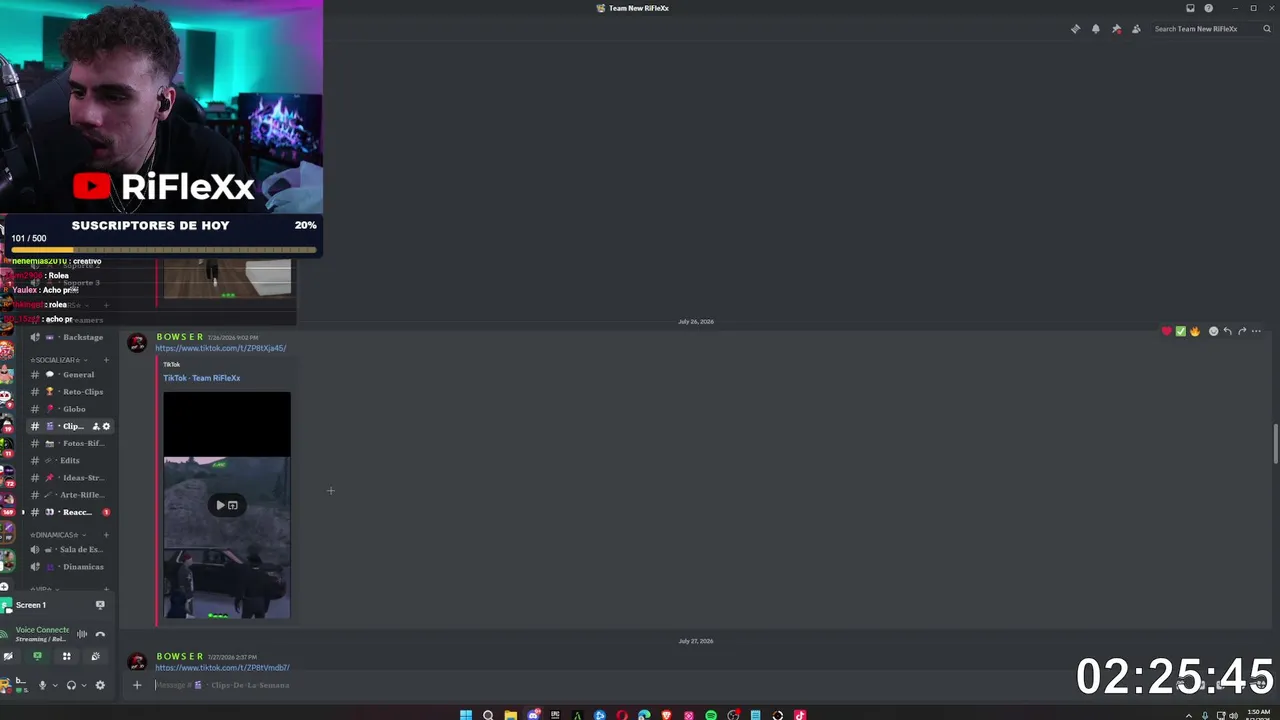Open more options for BOWSER's message

[x=1256, y=331]
